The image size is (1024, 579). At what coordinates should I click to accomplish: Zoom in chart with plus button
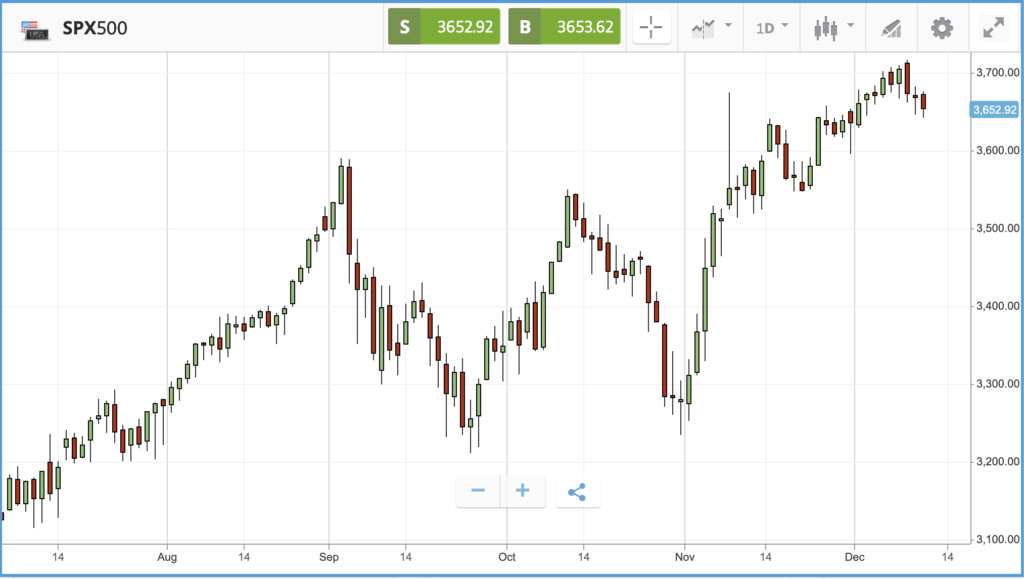tap(522, 491)
